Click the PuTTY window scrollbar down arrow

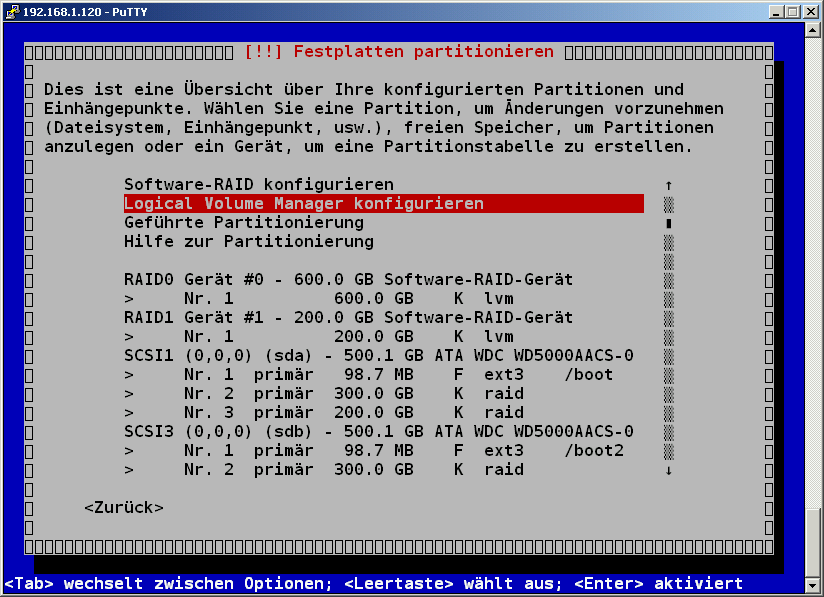pyautogui.click(x=814, y=587)
